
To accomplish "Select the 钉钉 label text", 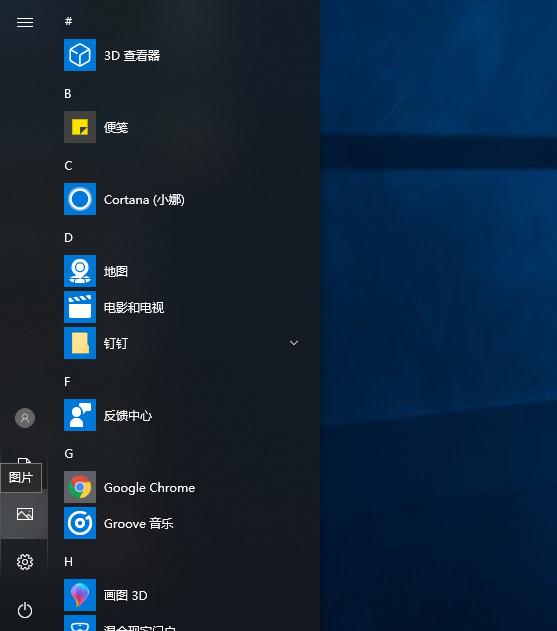I will pos(116,344).
